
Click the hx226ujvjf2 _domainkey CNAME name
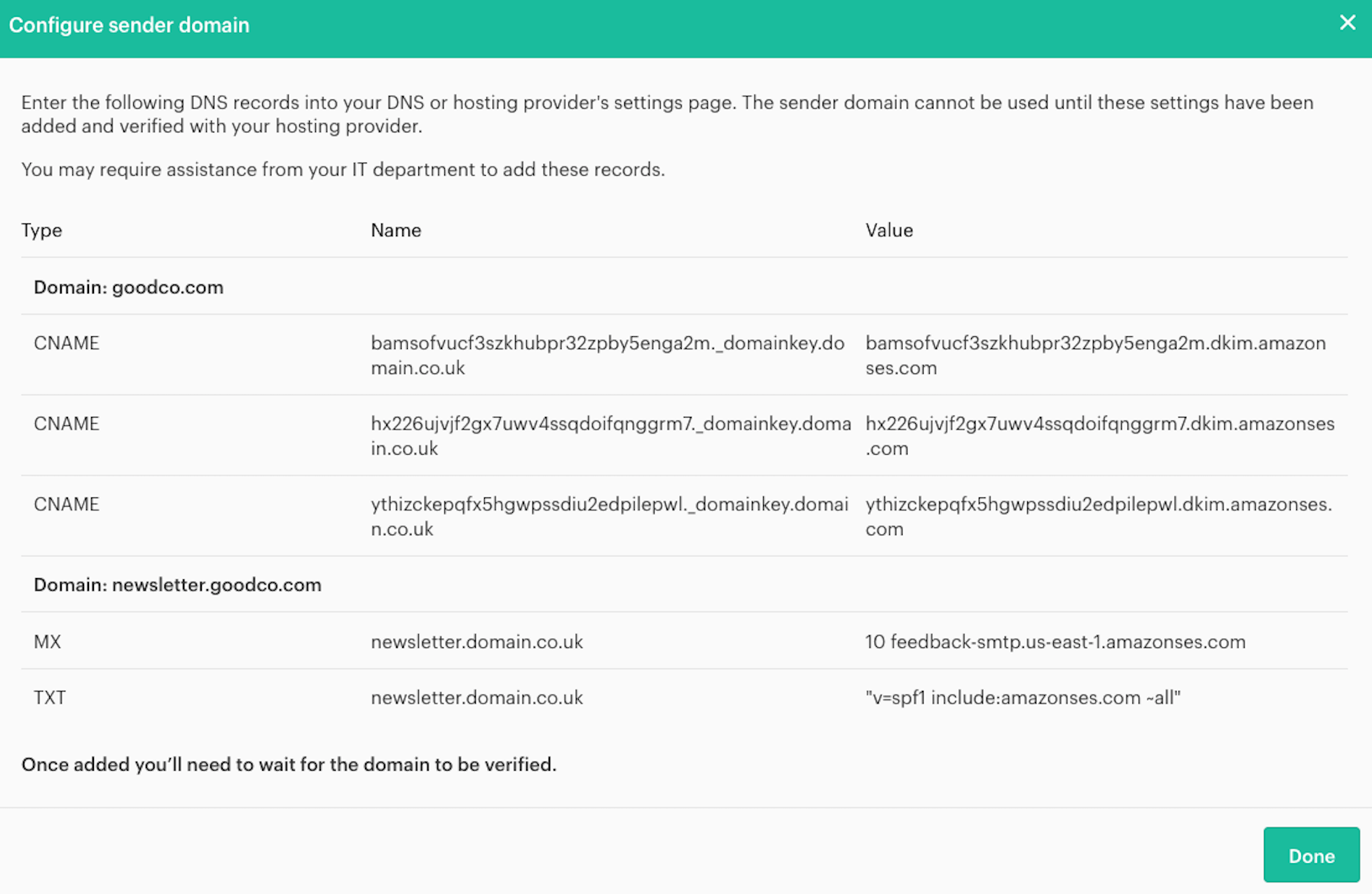tap(610, 436)
